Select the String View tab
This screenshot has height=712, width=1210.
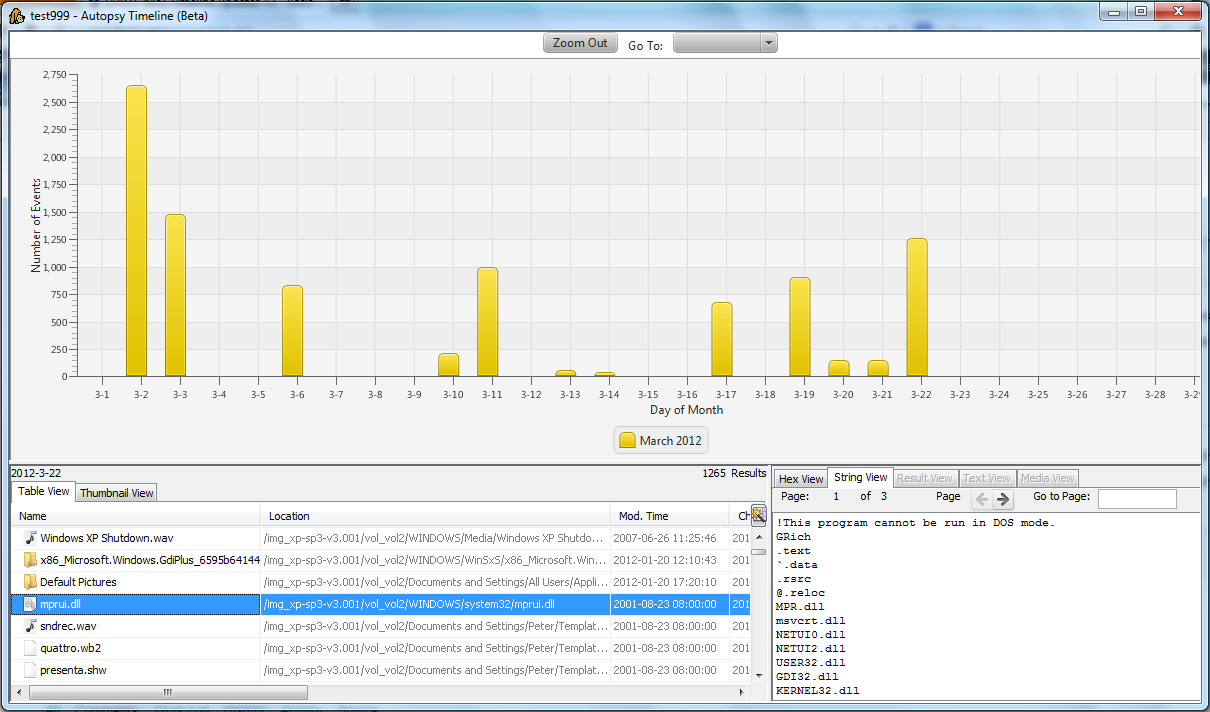tap(860, 478)
